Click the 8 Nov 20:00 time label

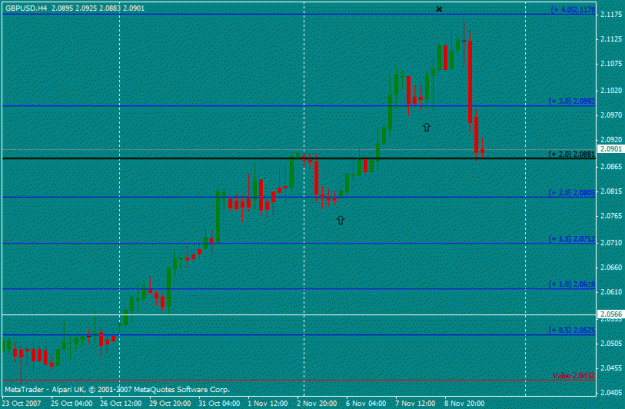pyautogui.click(x=464, y=403)
